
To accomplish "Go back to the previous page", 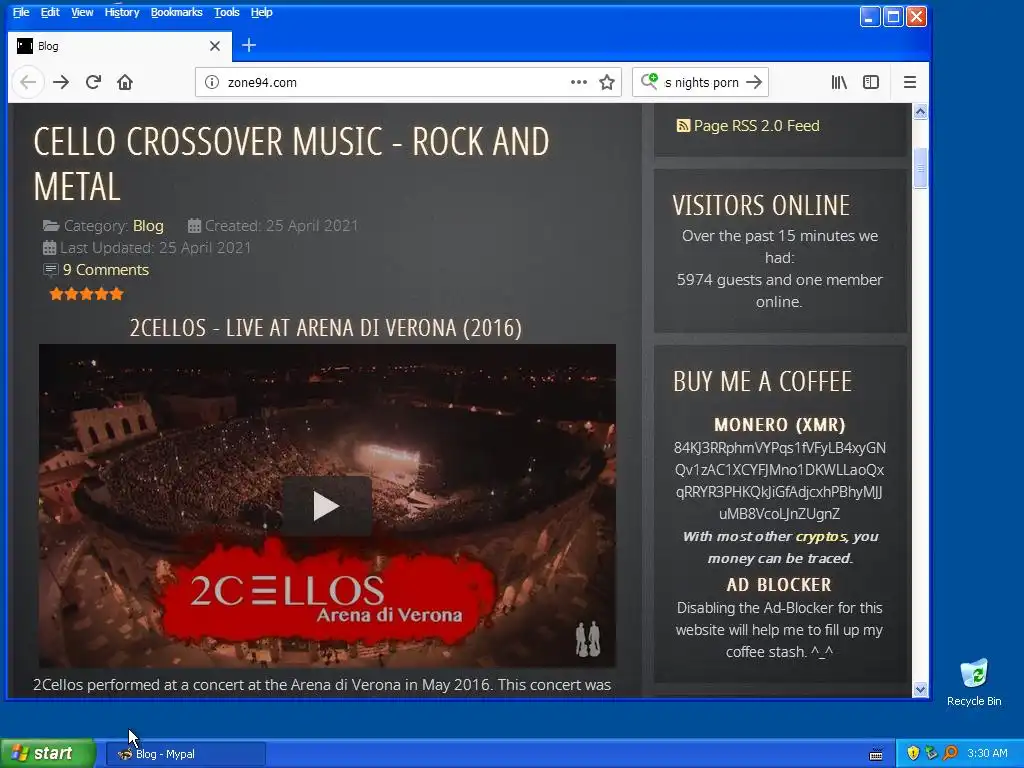I will (x=28, y=82).
